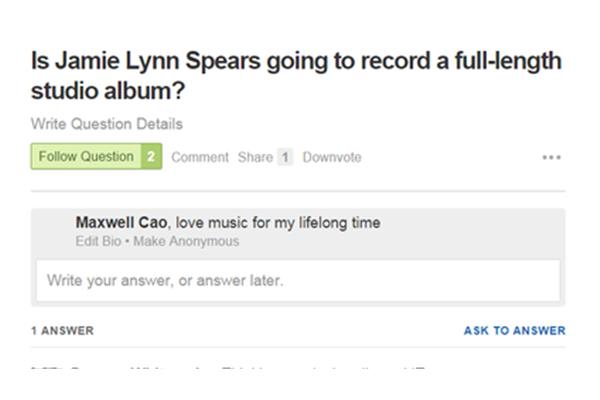Open the Comment section for the question
600x400 pixels.
click(200, 157)
